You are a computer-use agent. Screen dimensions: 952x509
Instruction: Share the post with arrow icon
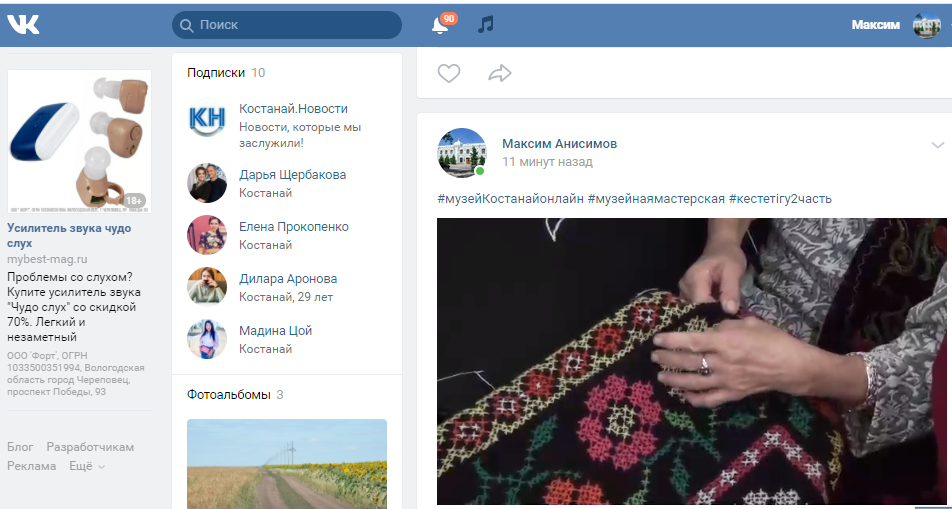click(x=500, y=73)
